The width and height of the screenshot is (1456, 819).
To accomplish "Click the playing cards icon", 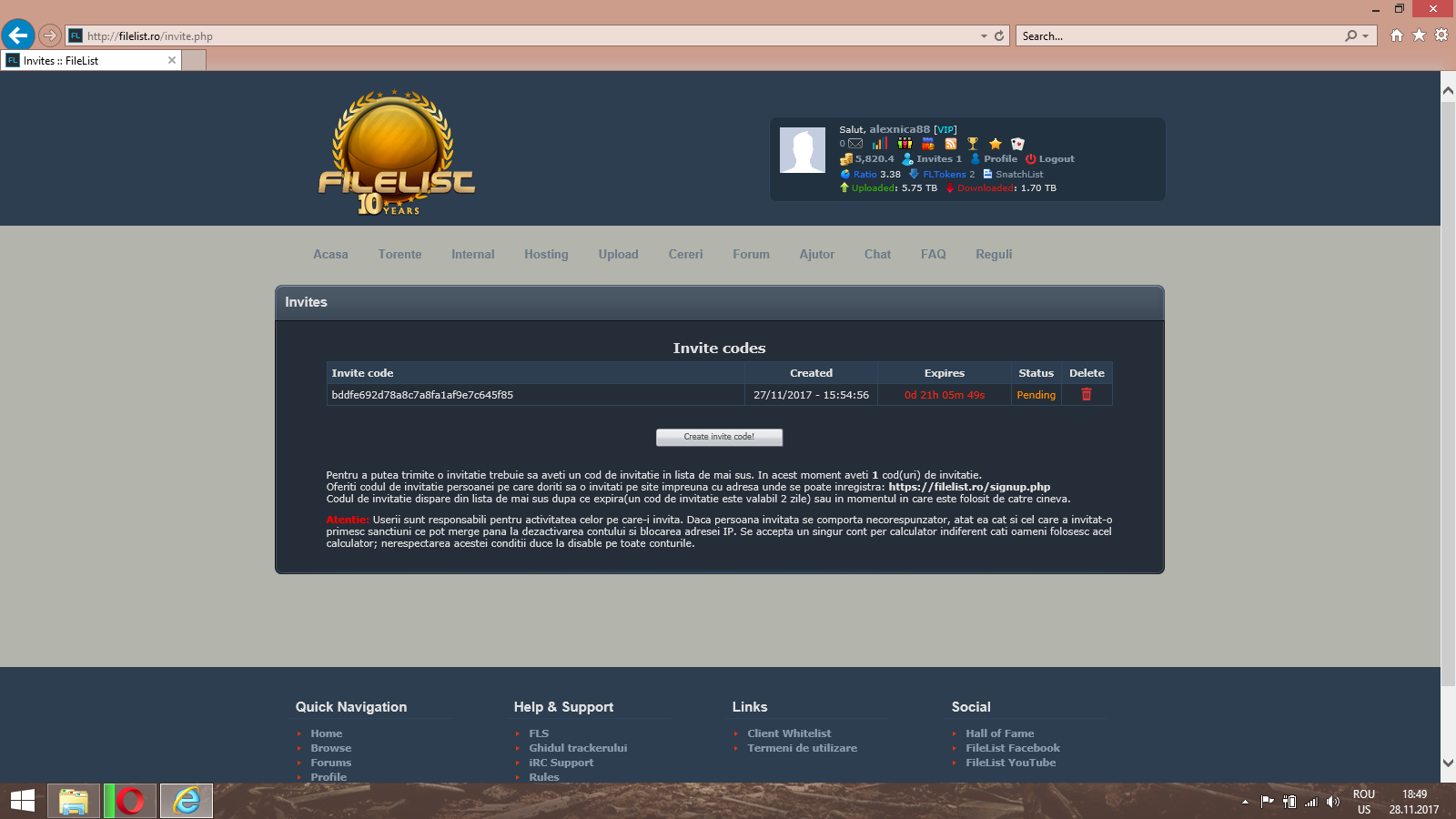I will (1018, 144).
